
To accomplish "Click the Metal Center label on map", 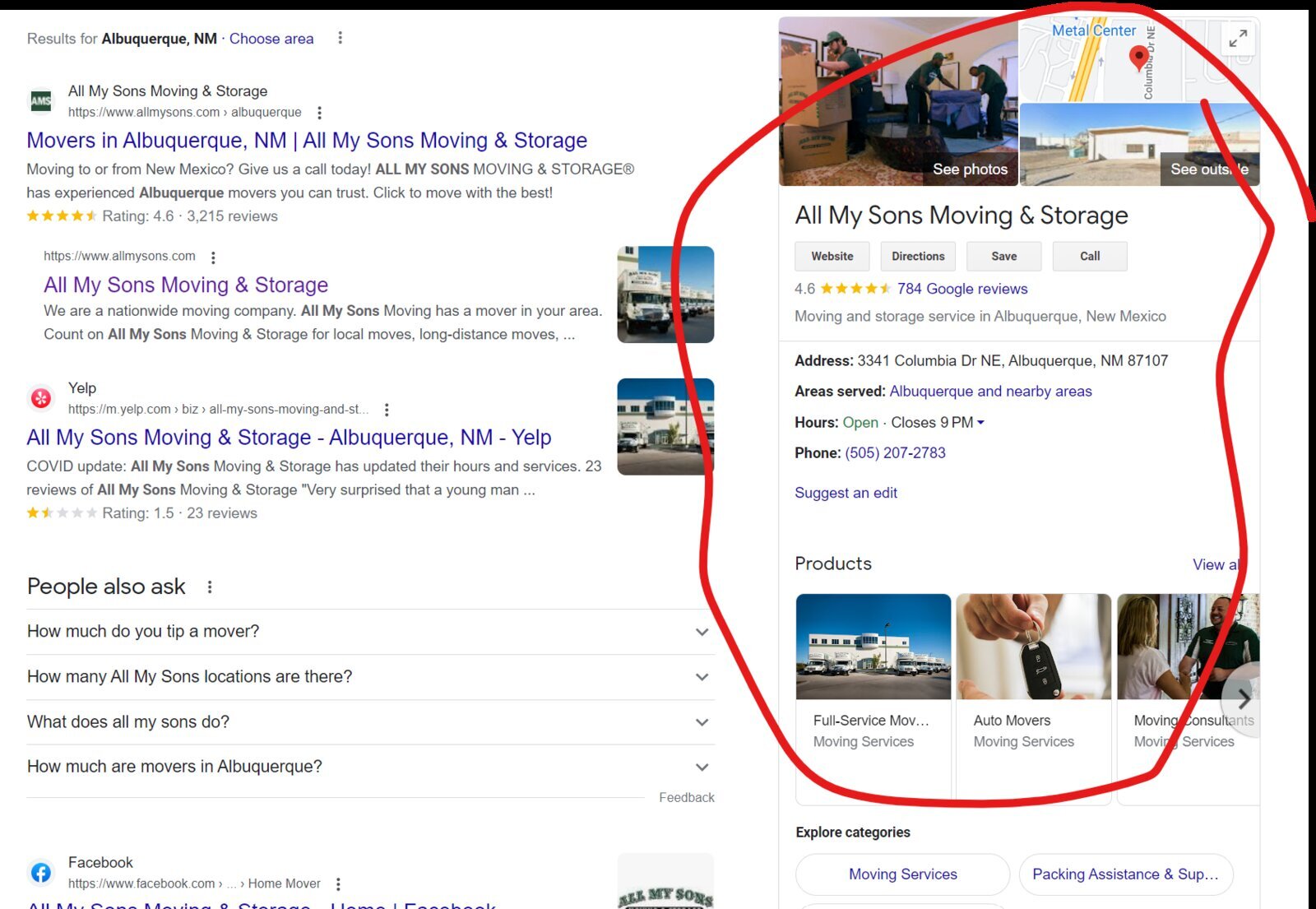I will (1094, 30).
